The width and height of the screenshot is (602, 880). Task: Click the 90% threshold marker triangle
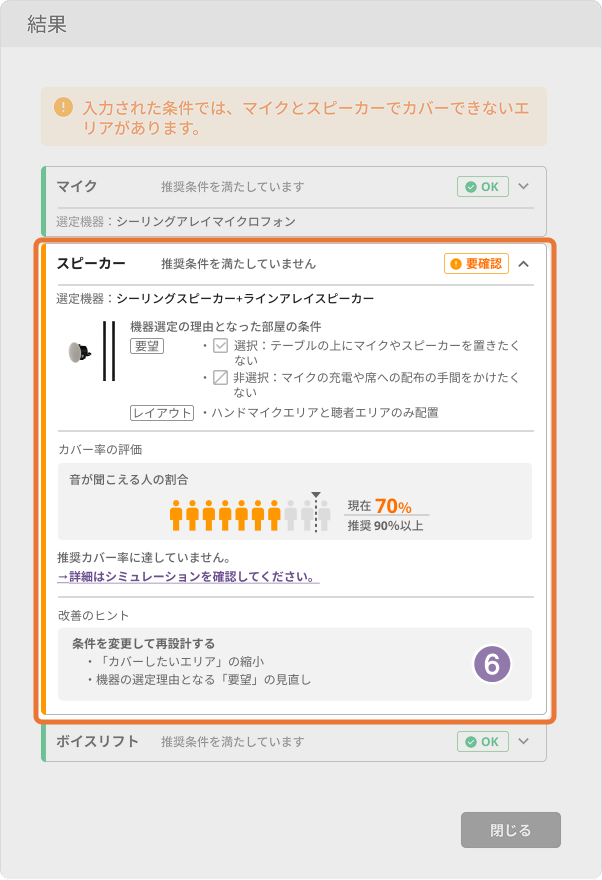[316, 494]
